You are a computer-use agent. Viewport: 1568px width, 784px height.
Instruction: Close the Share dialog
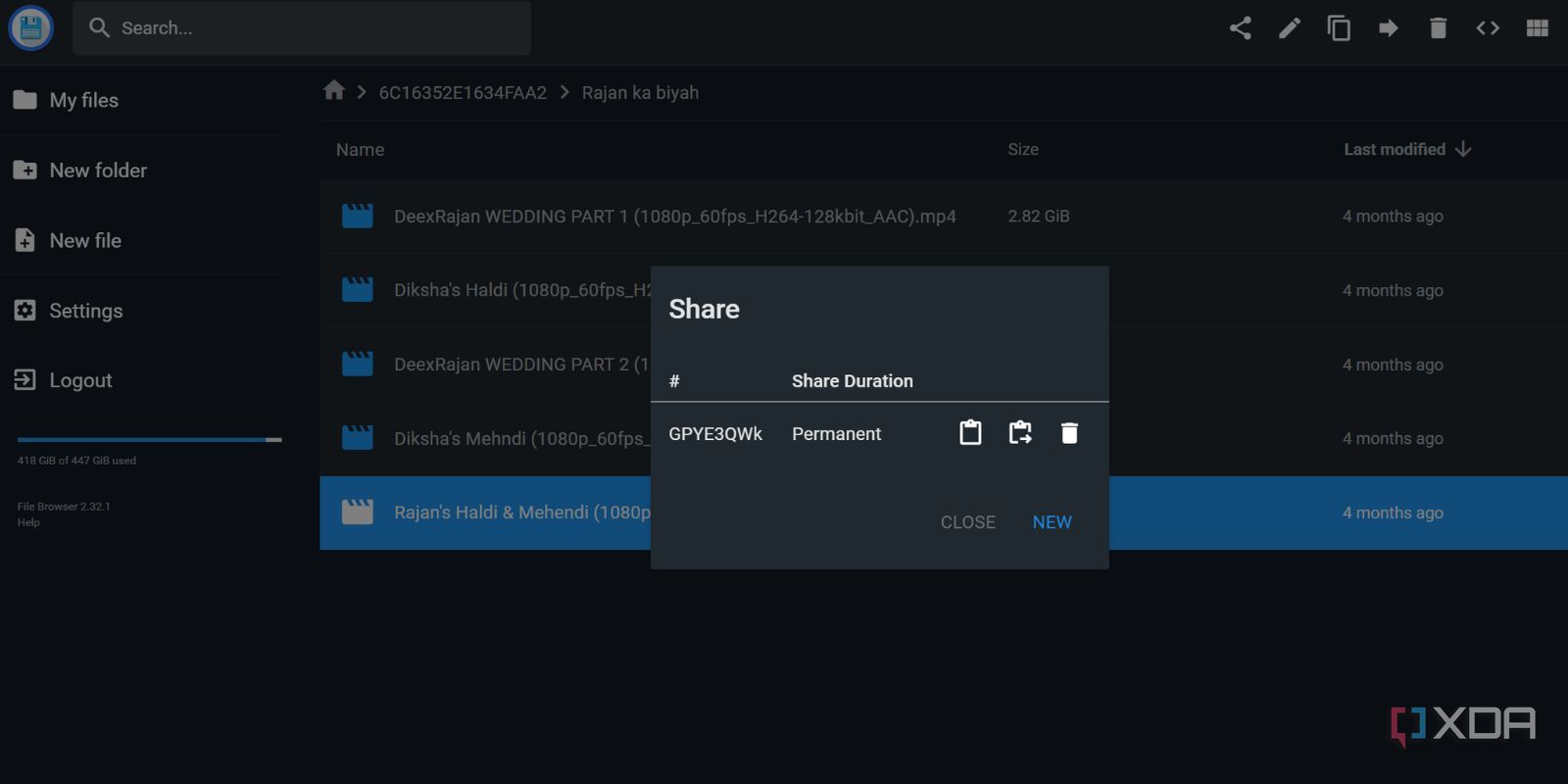coord(968,522)
